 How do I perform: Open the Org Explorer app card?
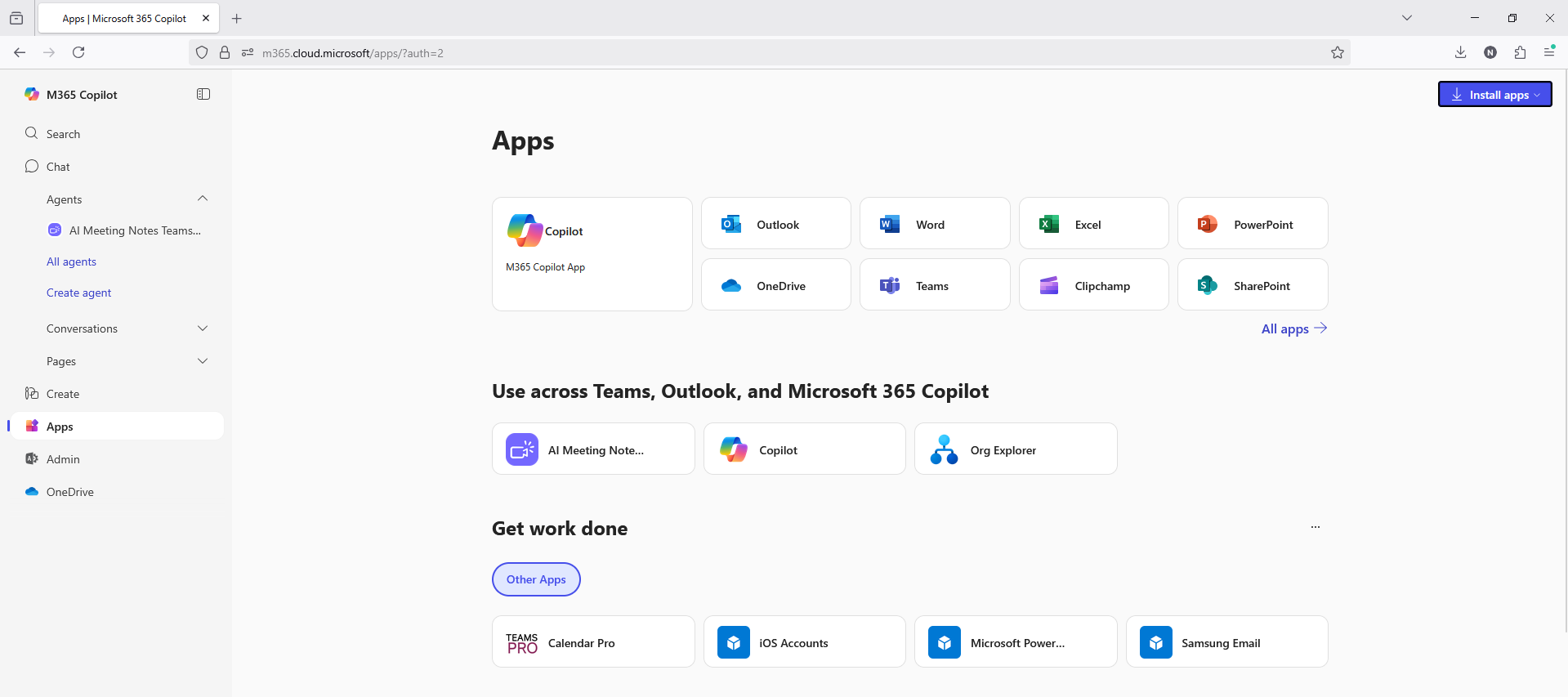click(1016, 449)
